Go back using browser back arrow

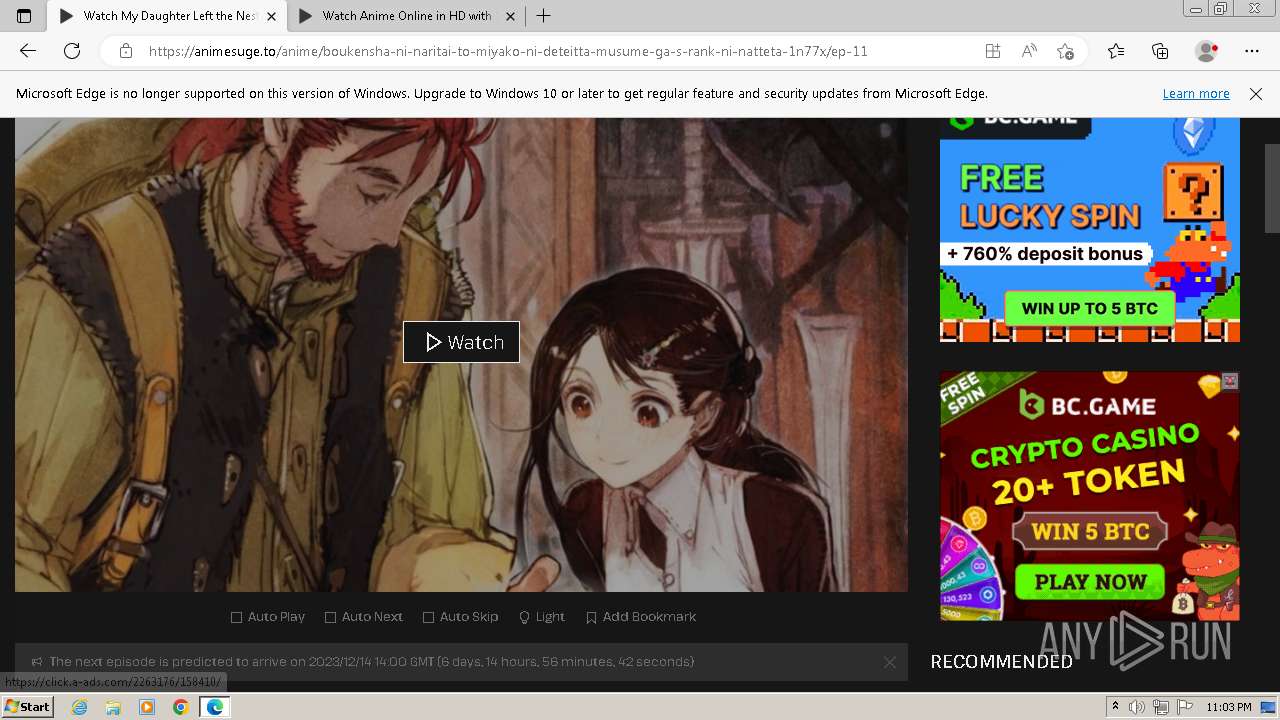click(x=28, y=51)
